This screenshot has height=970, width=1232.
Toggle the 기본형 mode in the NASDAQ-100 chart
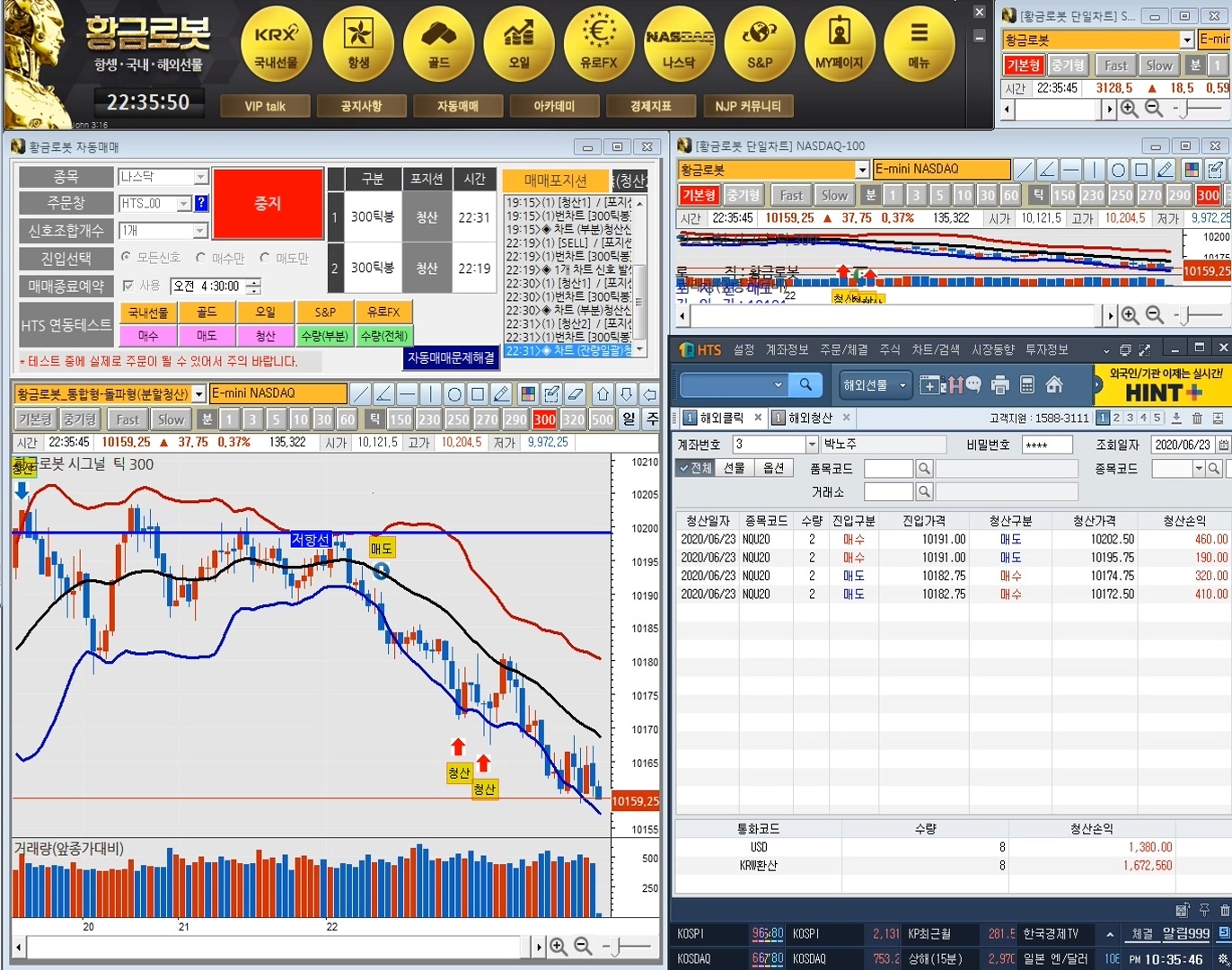pos(699,195)
